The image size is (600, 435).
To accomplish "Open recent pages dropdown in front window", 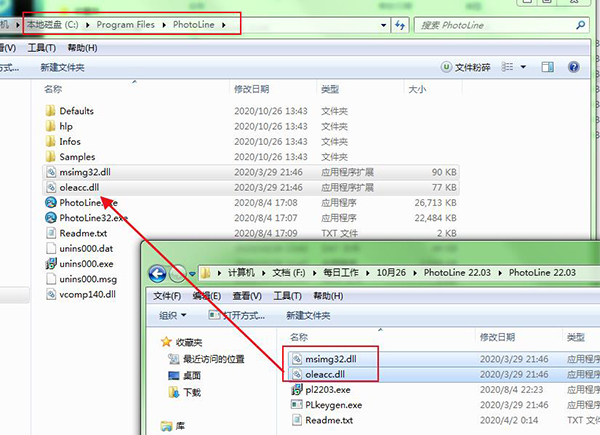I will [192, 274].
